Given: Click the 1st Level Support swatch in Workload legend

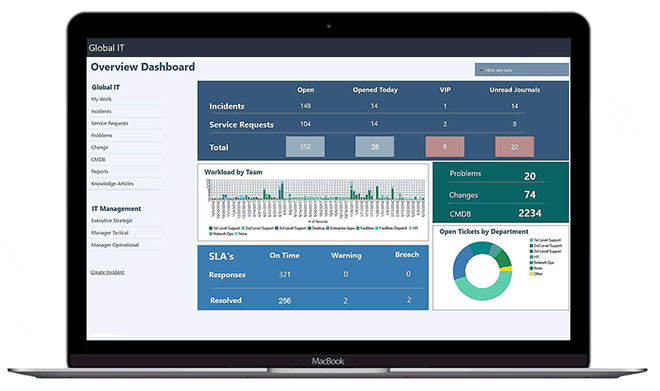Looking at the screenshot, I should pyautogui.click(x=211, y=228).
